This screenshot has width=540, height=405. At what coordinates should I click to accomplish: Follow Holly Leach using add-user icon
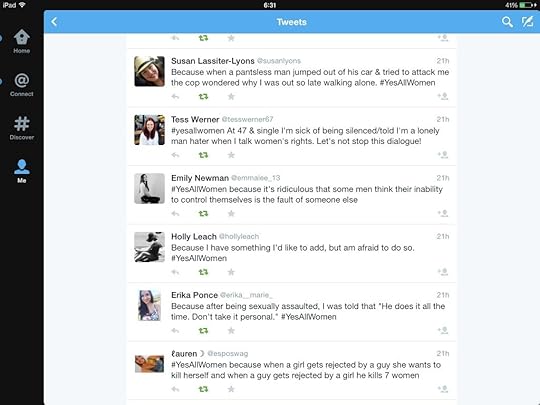click(443, 272)
